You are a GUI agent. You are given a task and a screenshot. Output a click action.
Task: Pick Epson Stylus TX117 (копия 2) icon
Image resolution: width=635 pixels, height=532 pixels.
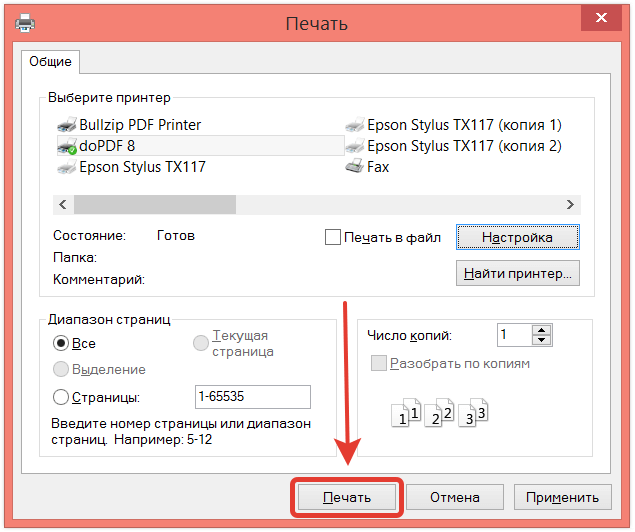355,146
